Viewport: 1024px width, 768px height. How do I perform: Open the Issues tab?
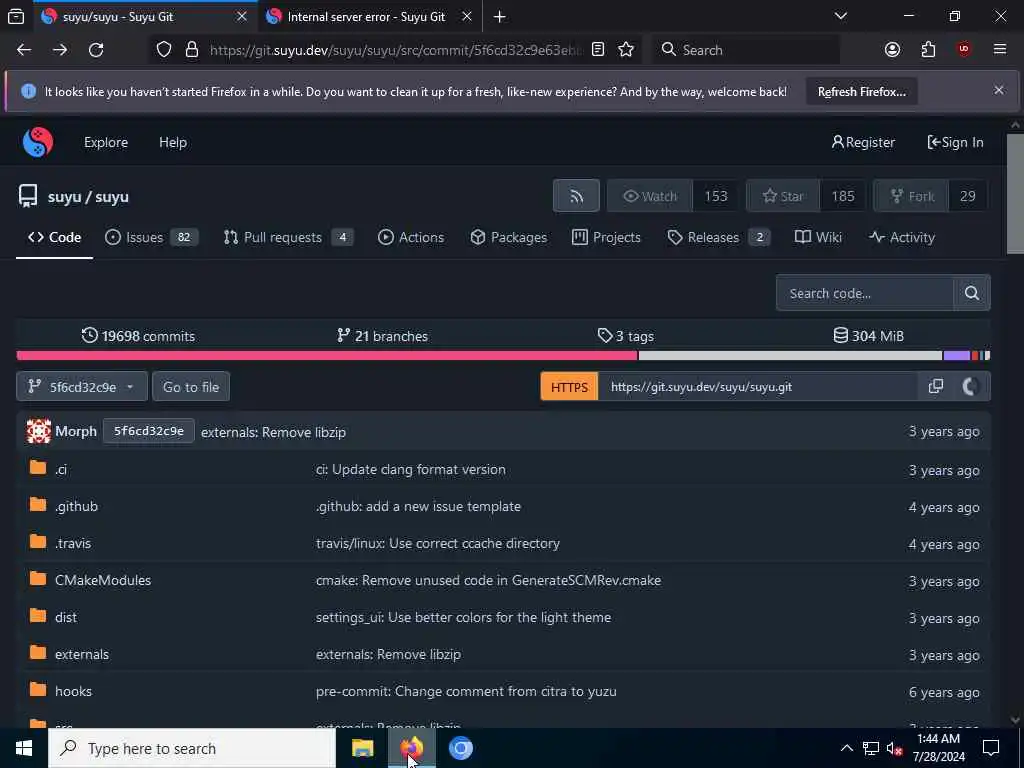[x=151, y=238]
